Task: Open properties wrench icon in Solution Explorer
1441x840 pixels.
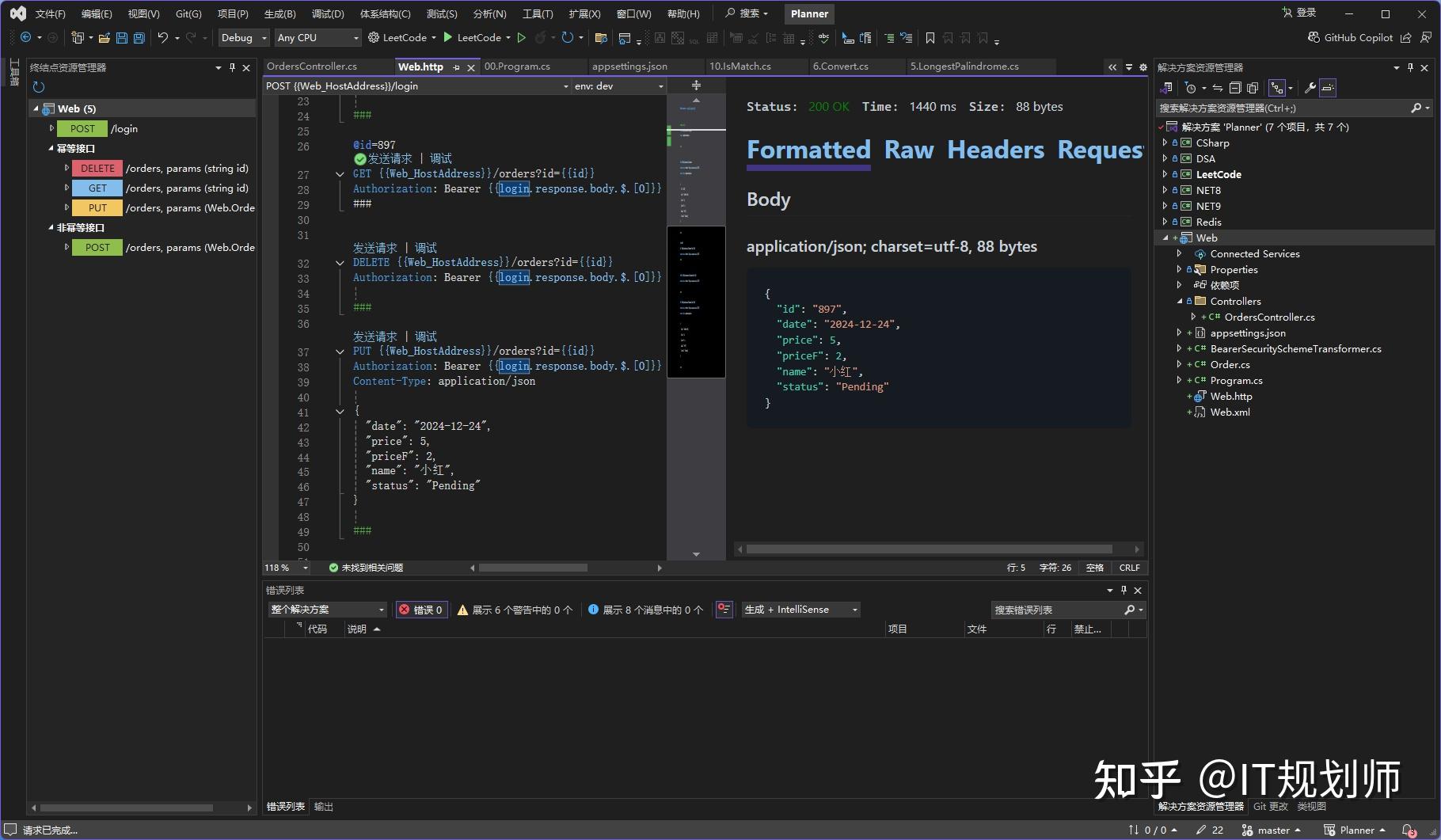Action: [1310, 88]
